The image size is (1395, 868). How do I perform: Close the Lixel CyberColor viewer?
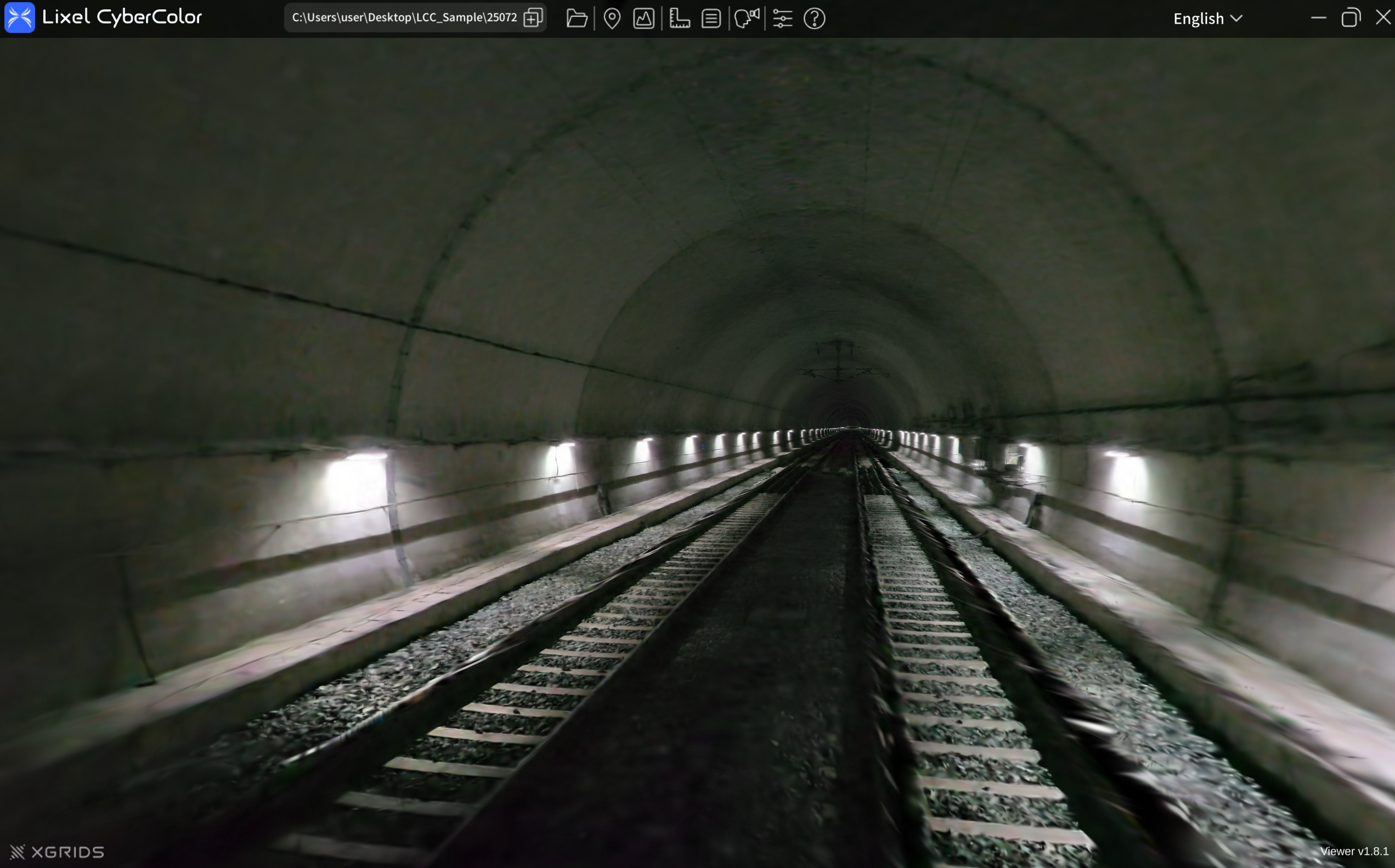point(1383,18)
